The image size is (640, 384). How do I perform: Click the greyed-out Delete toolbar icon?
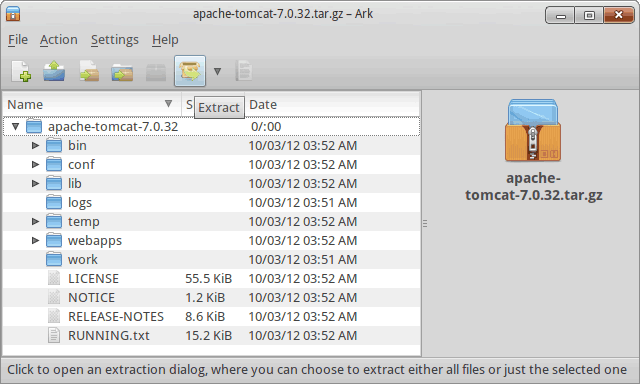coord(156,72)
